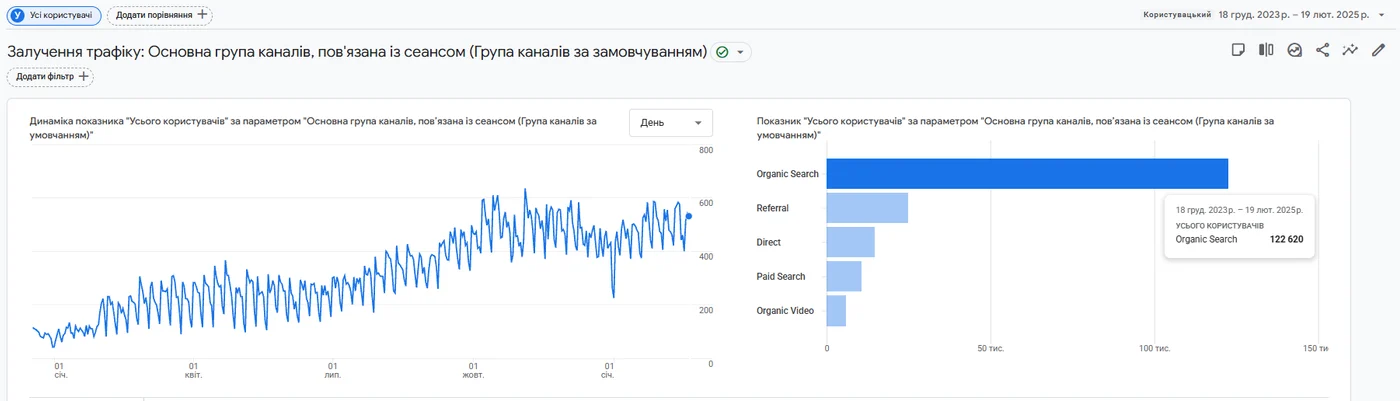The image size is (1400, 401).
Task: Click the Додати порівняння button
Action: pos(160,15)
